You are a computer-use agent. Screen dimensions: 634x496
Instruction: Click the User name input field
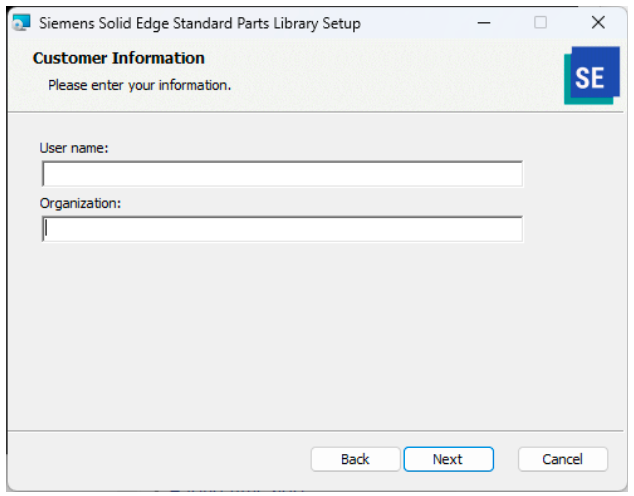282,174
